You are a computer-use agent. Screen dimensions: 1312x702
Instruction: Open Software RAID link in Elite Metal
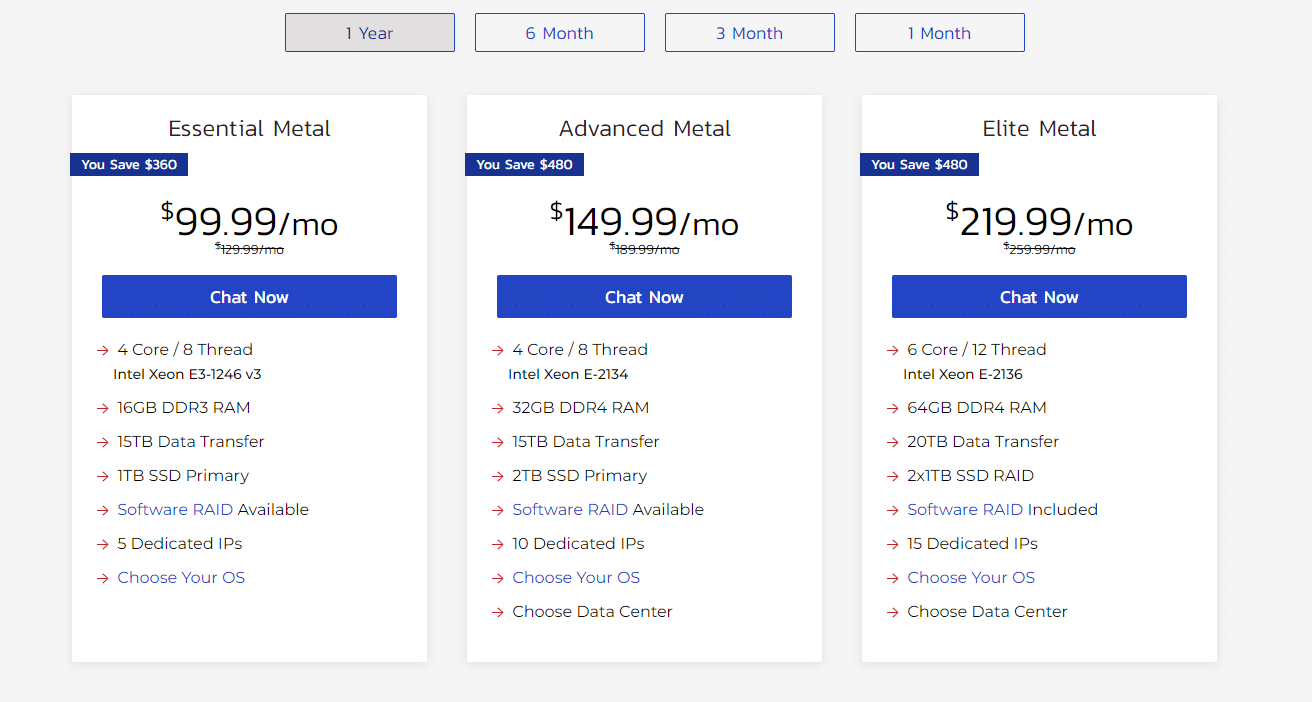pyautogui.click(x=965, y=510)
